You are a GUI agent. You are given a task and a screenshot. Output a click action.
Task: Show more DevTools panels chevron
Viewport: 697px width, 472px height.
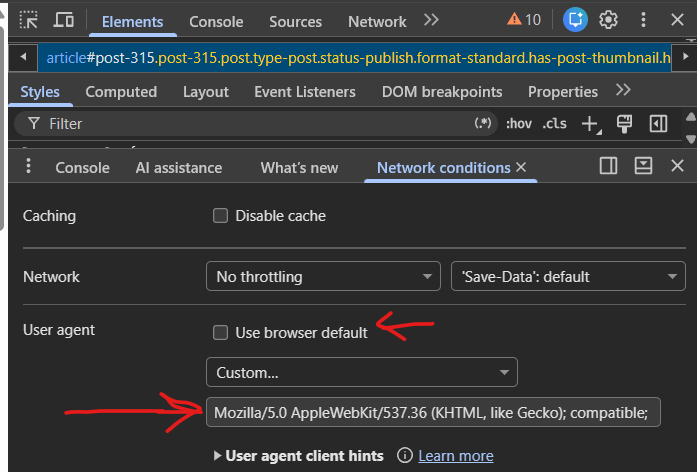[x=431, y=20]
